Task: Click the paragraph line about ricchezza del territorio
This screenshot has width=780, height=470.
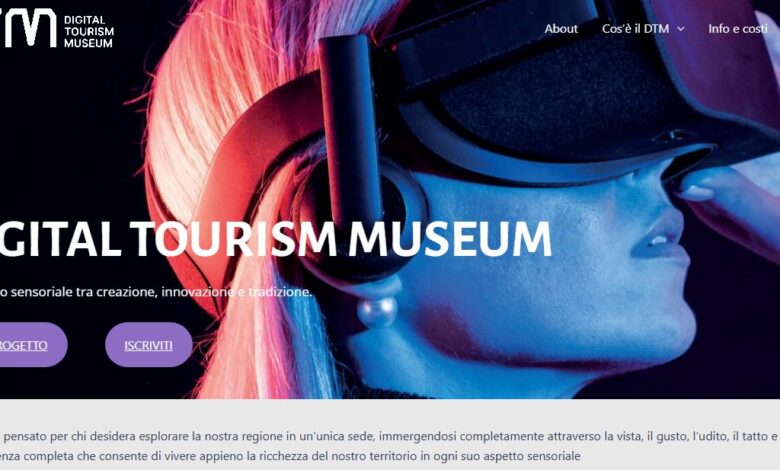Action: pos(291,456)
